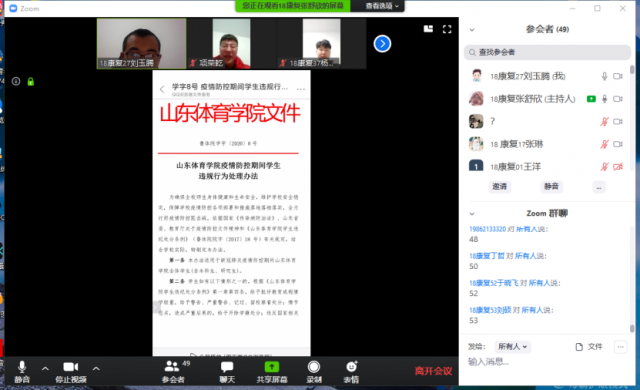Image resolution: width=640 pixels, height=390 pixels.
Task: Switch the video layout view icon
Action: point(428,29)
